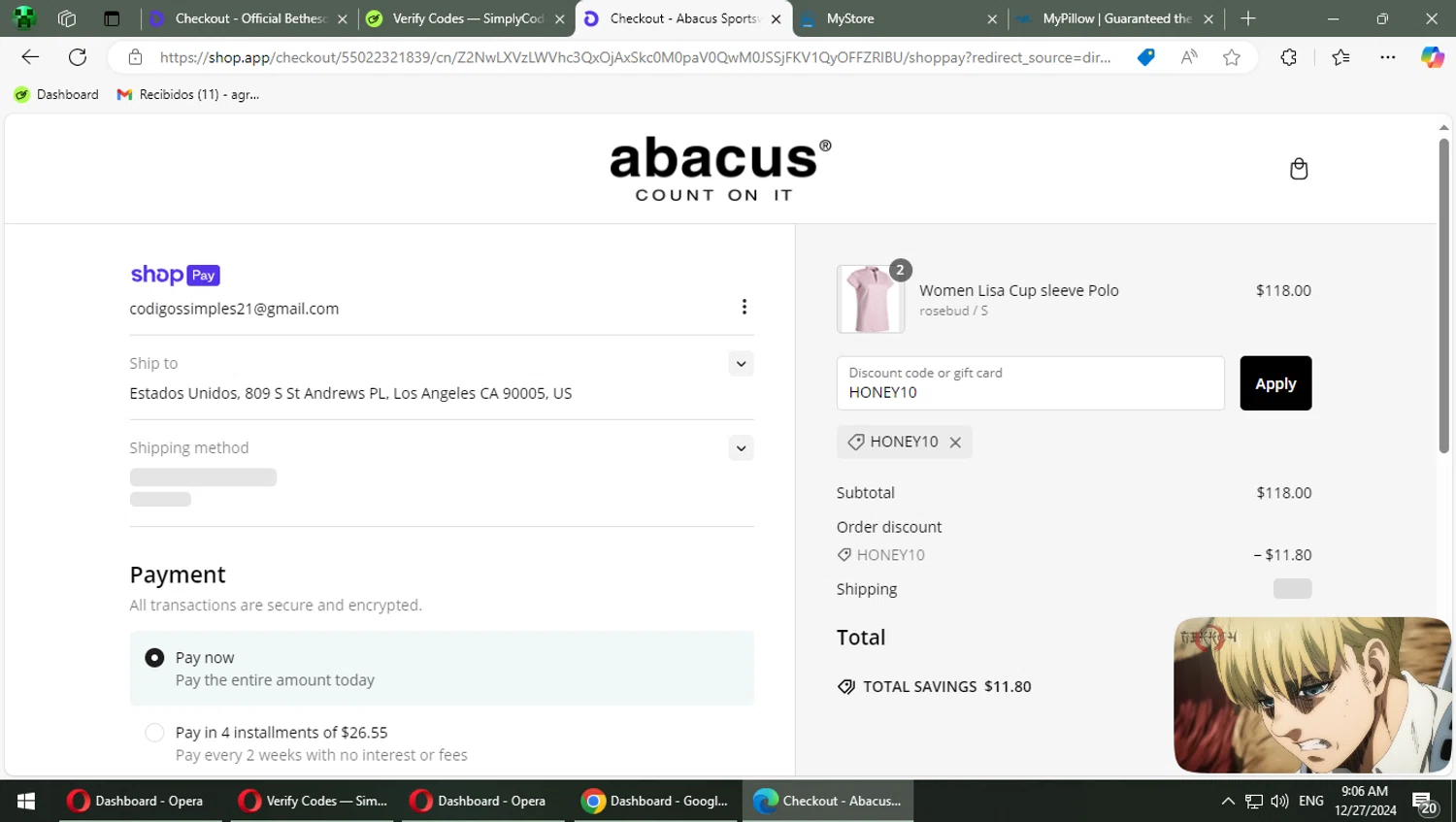Click the Women Lisa Cup sleeve Polo title
The height and width of the screenshot is (822, 1456).
pyautogui.click(x=1019, y=290)
